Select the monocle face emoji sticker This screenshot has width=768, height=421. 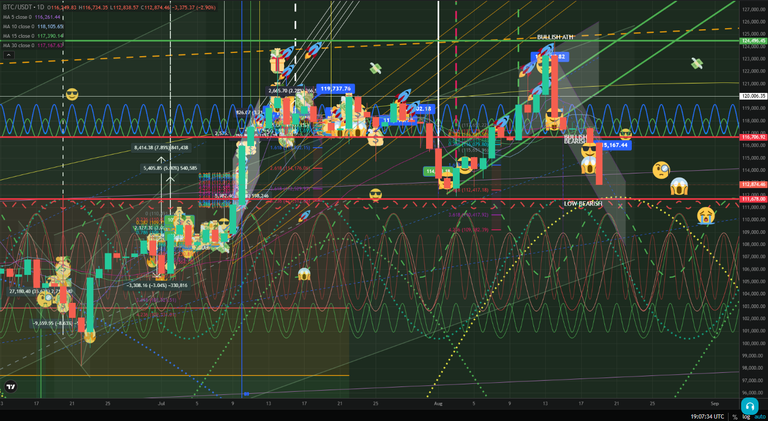click(661, 169)
